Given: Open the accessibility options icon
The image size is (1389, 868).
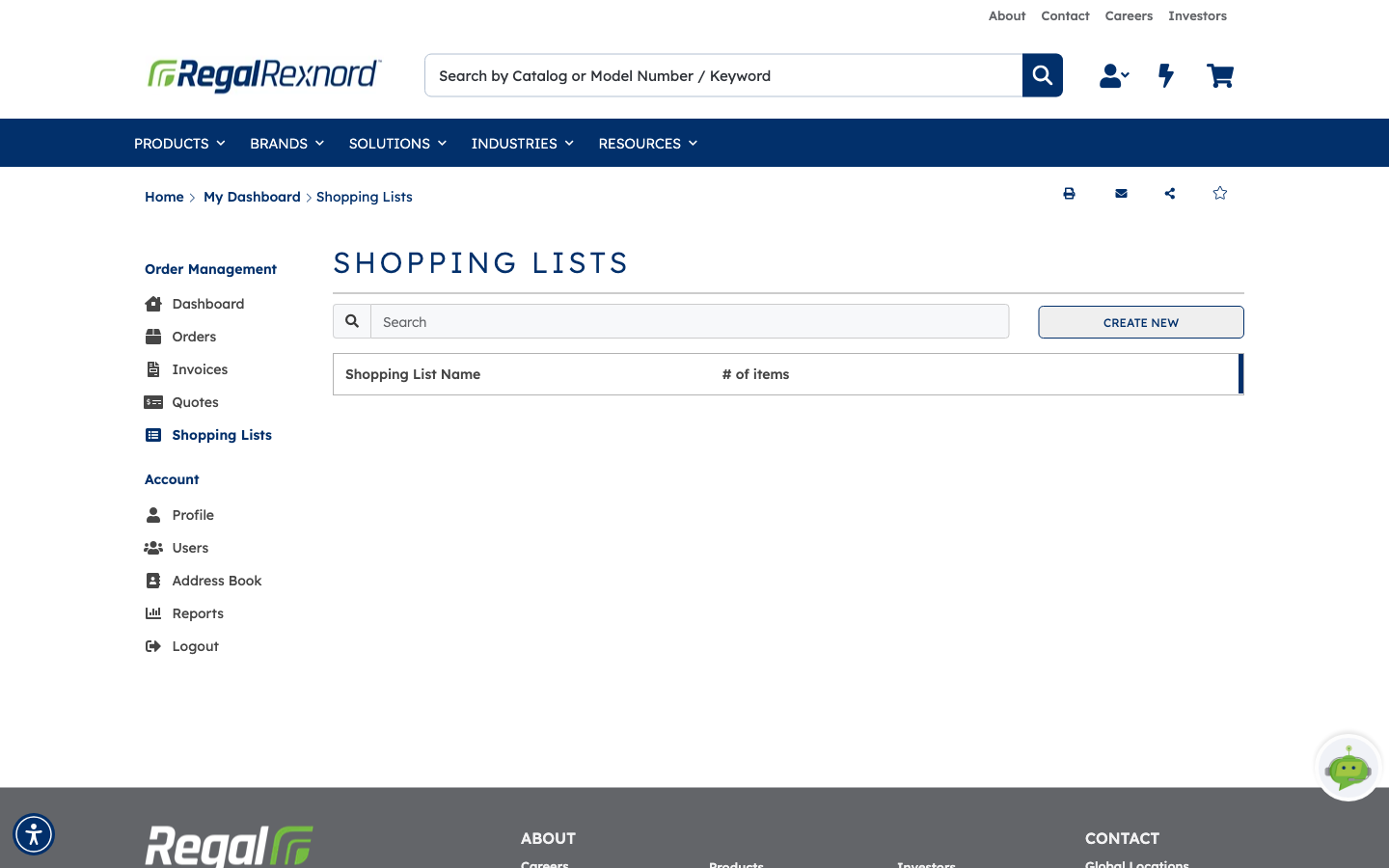Looking at the screenshot, I should point(34,834).
